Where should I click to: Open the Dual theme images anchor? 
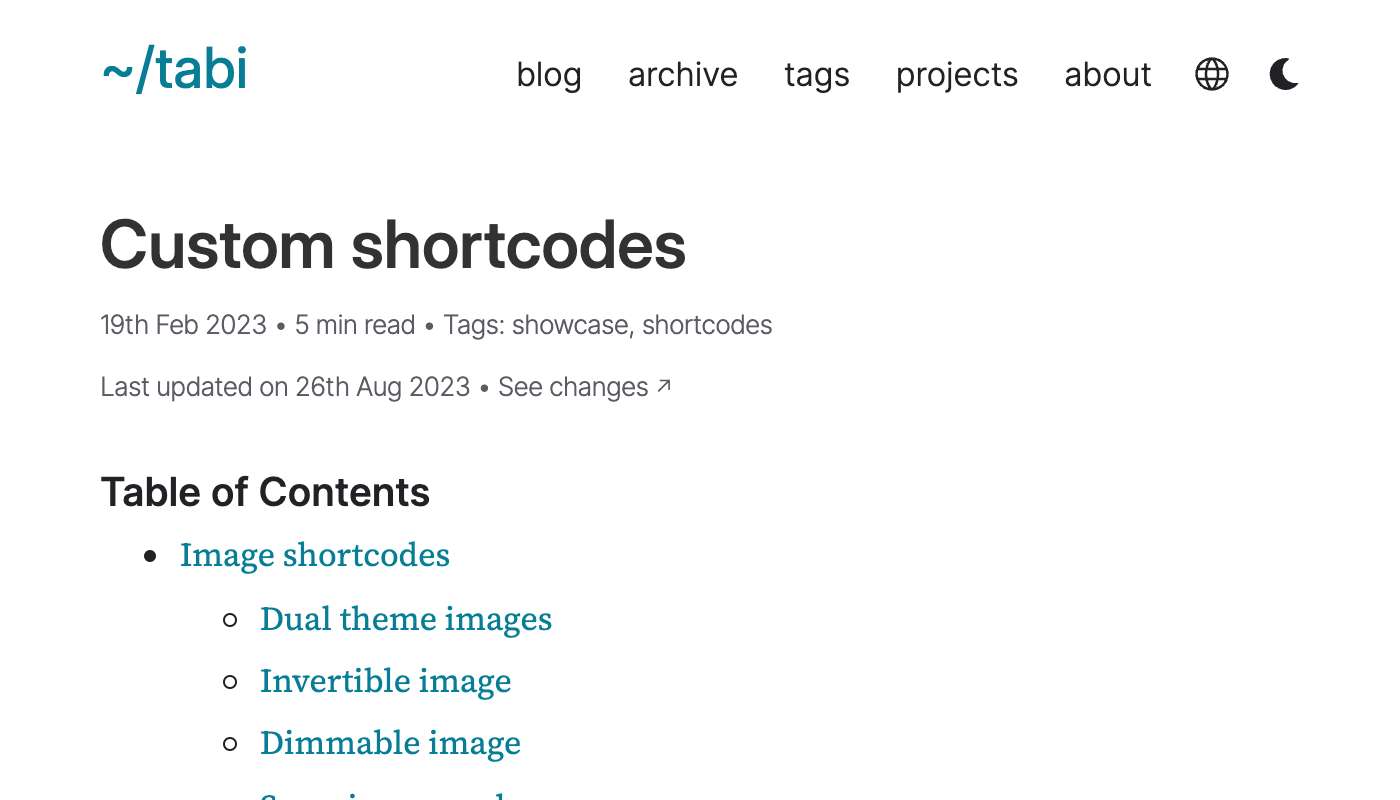pos(406,620)
